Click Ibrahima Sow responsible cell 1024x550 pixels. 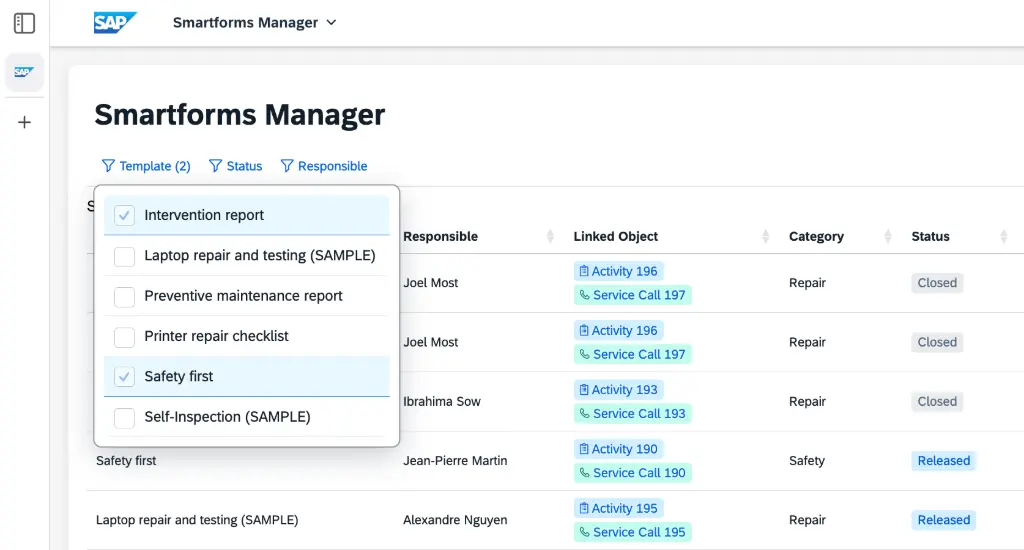[441, 402]
